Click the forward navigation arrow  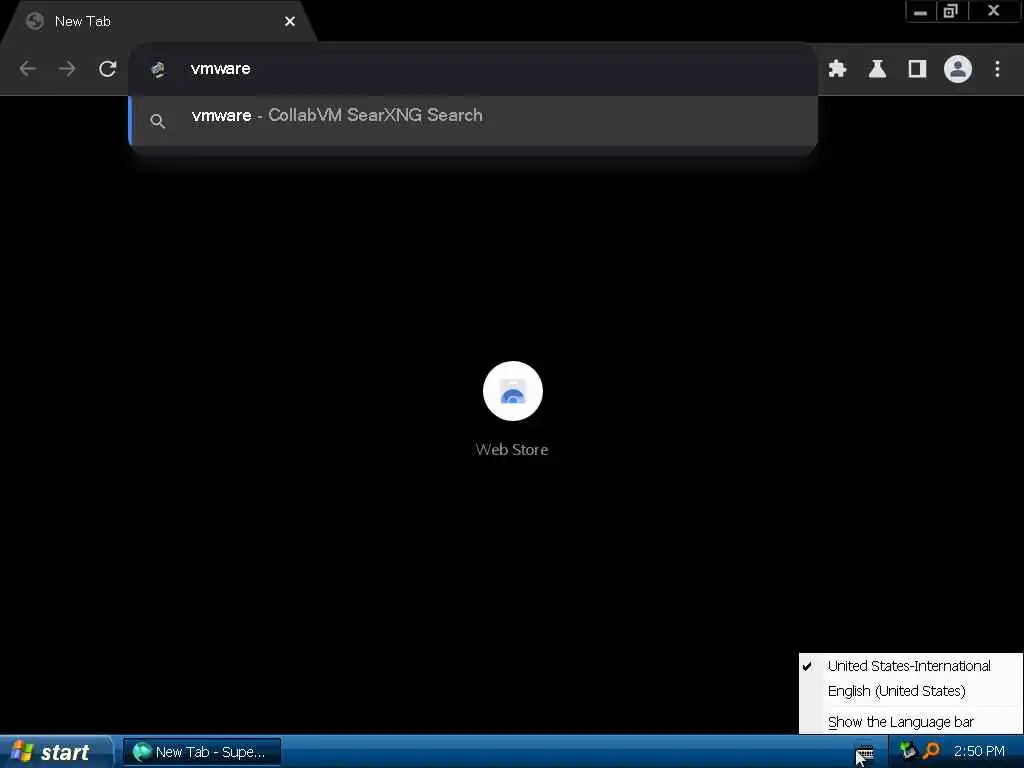(x=67, y=69)
